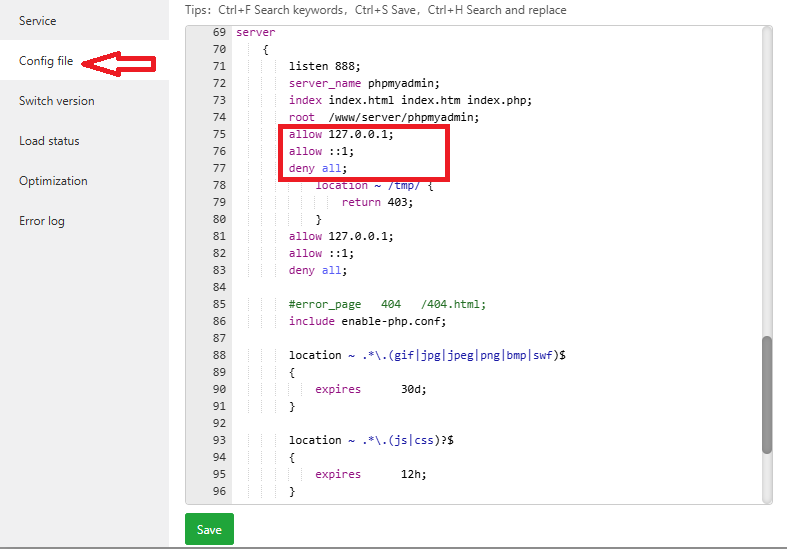Screen dimensions: 787x549
Task: Place cursor on 'return 403;' line
Action: [x=377, y=202]
